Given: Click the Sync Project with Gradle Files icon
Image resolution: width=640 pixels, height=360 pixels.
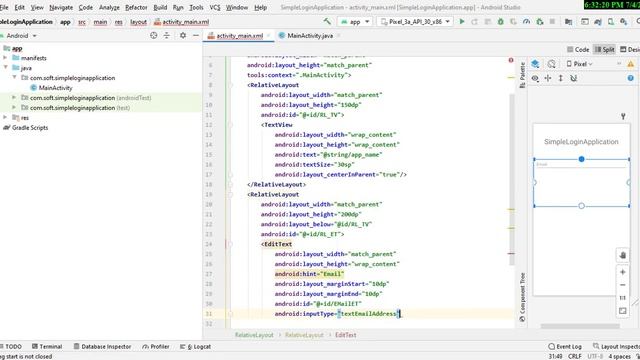Looking at the screenshot, I should [x=598, y=22].
